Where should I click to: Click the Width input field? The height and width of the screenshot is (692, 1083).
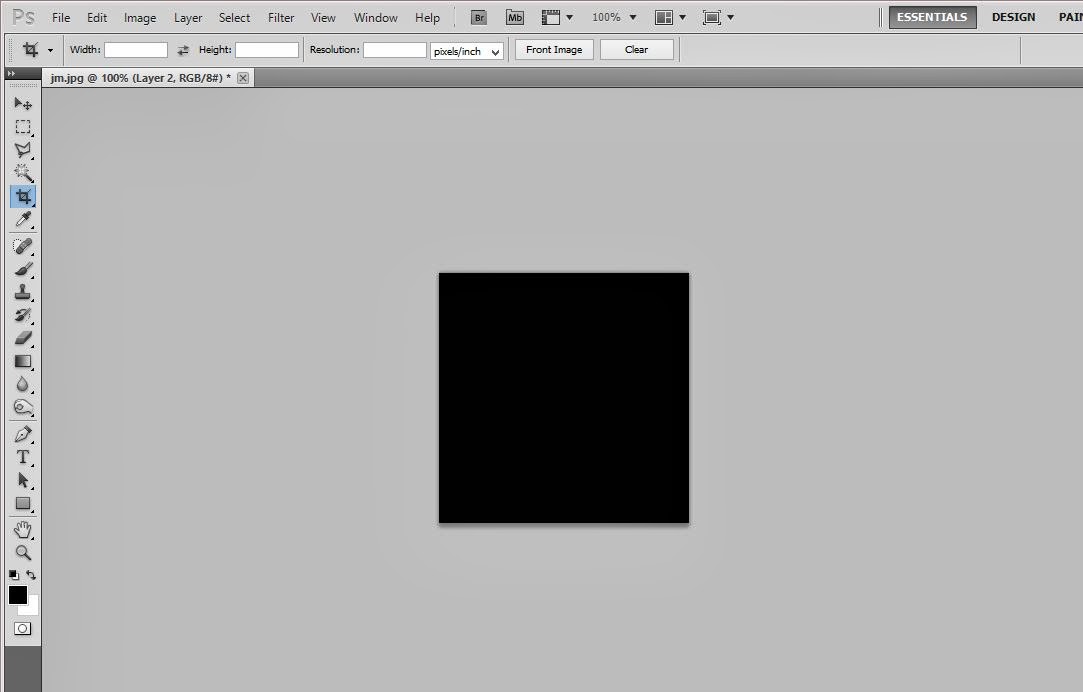pyautogui.click(x=136, y=50)
